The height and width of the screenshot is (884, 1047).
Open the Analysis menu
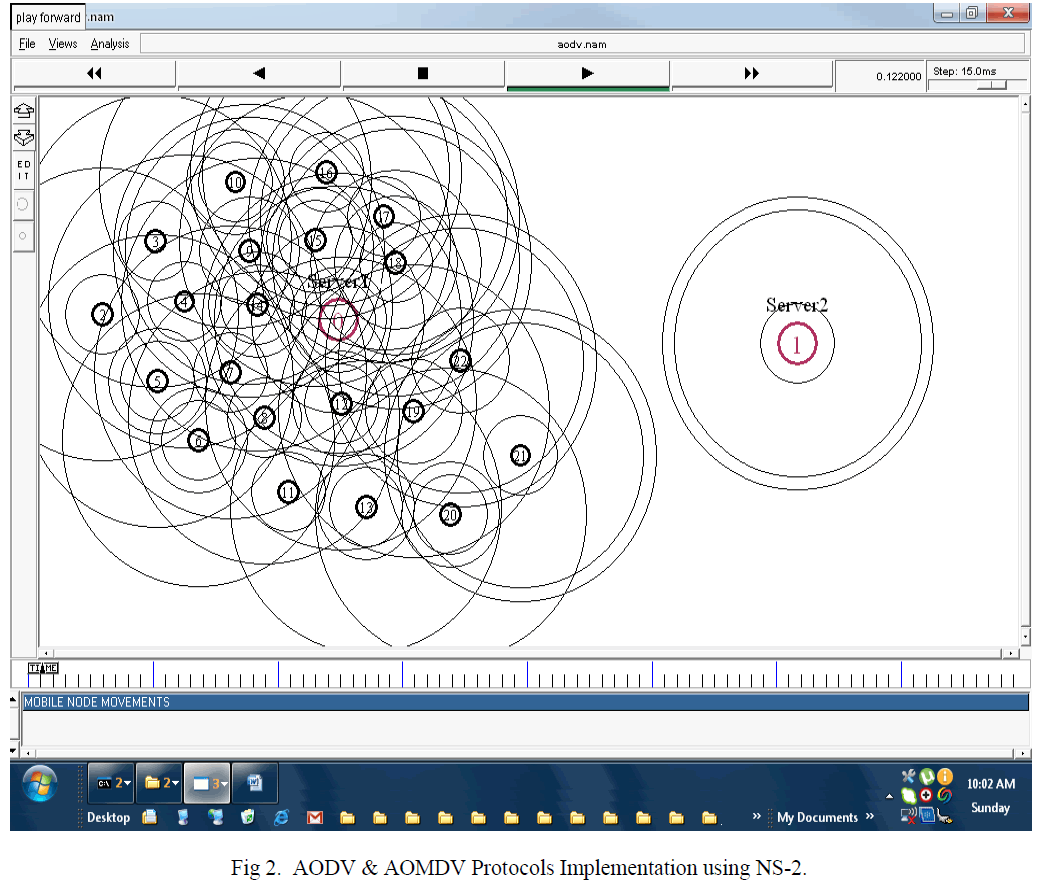tap(110, 44)
